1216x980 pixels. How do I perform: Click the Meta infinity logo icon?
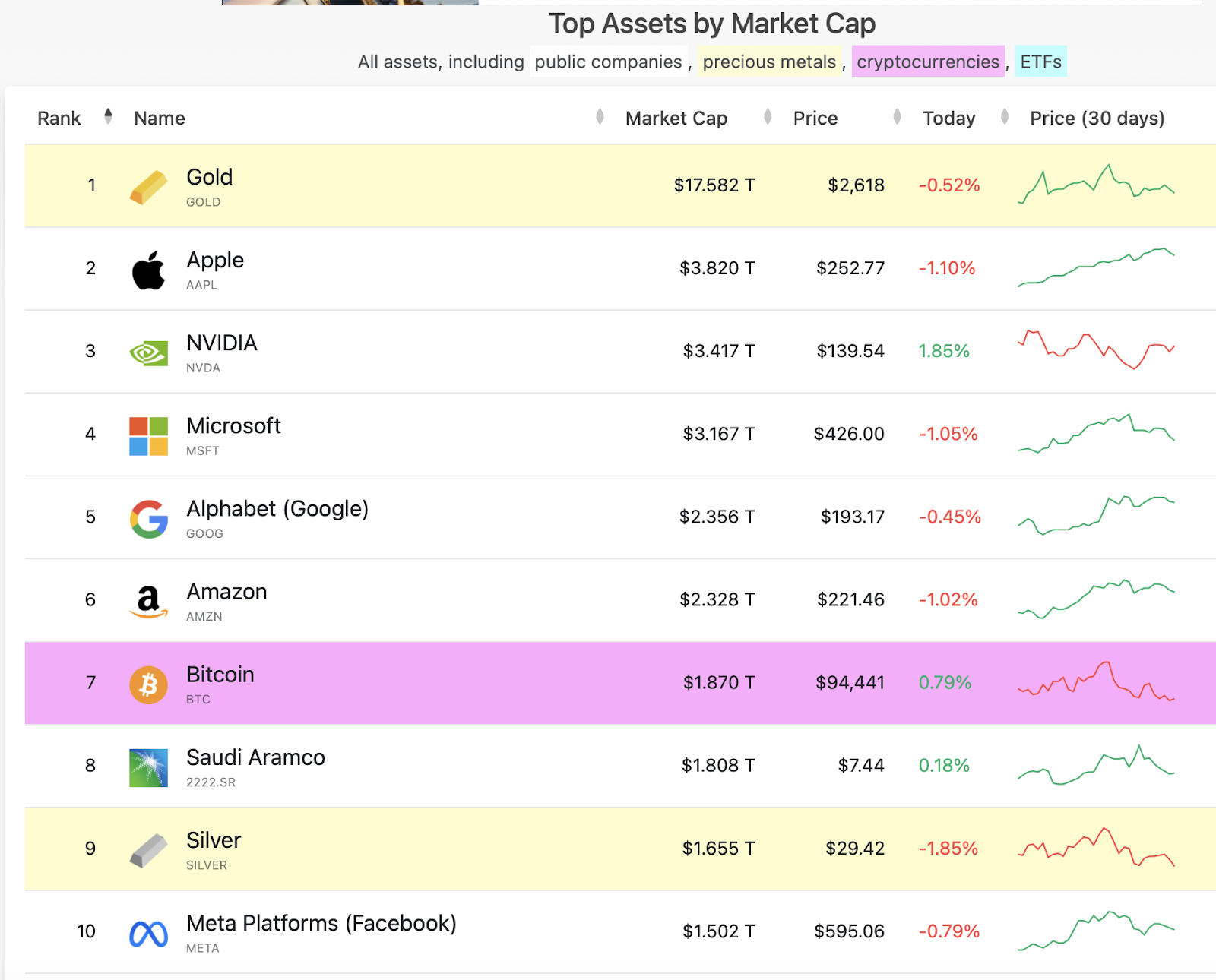click(x=148, y=934)
